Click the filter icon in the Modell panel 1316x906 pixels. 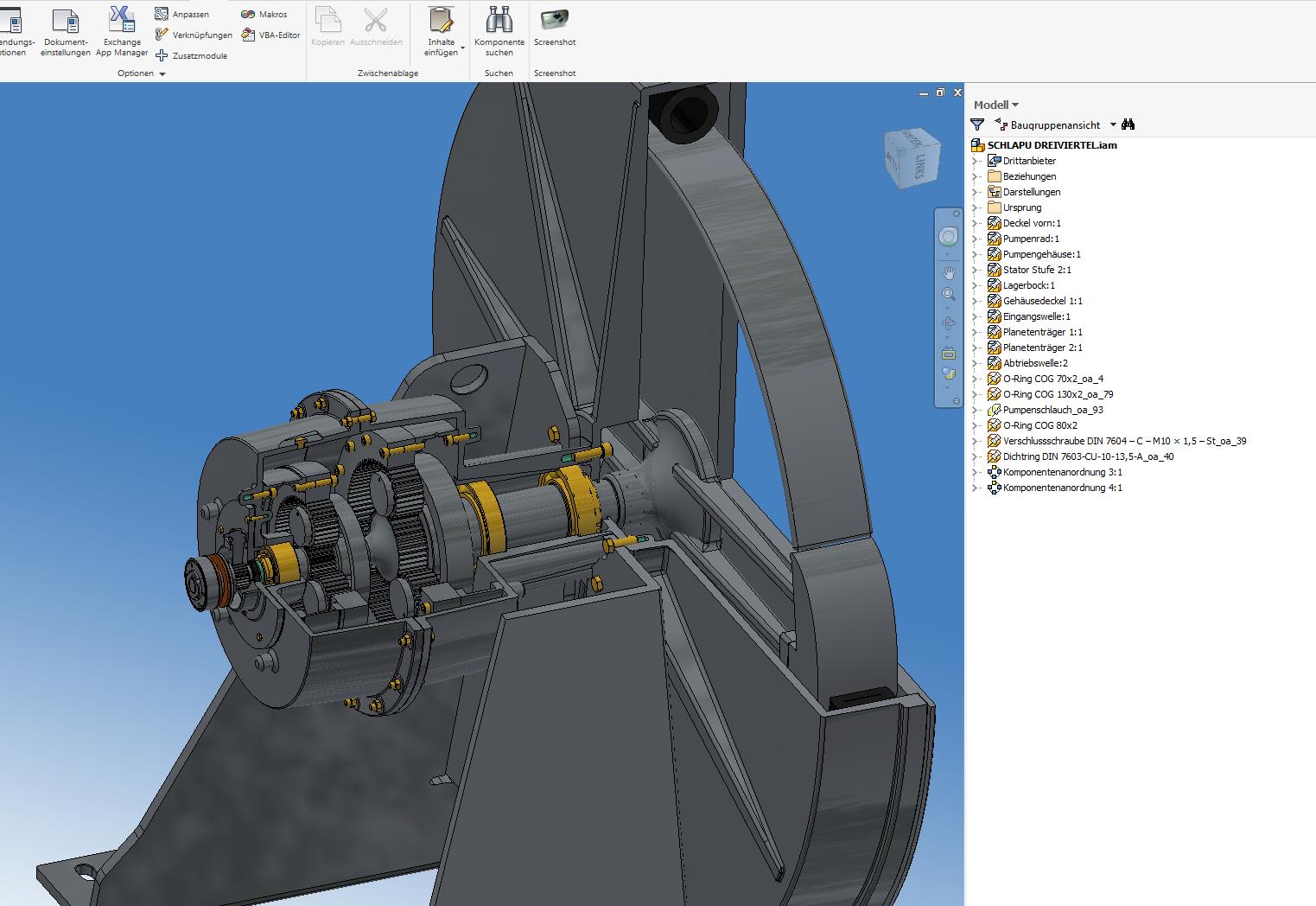pos(977,124)
